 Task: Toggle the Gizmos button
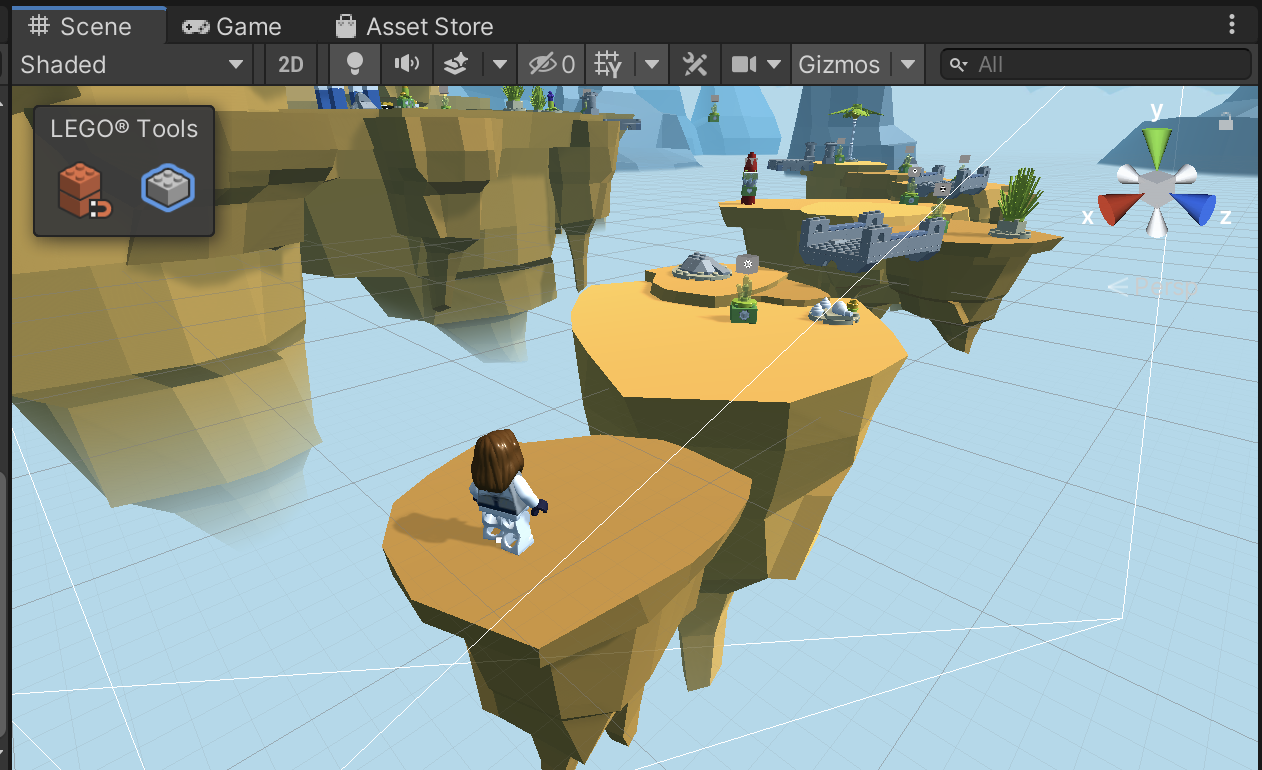[840, 65]
